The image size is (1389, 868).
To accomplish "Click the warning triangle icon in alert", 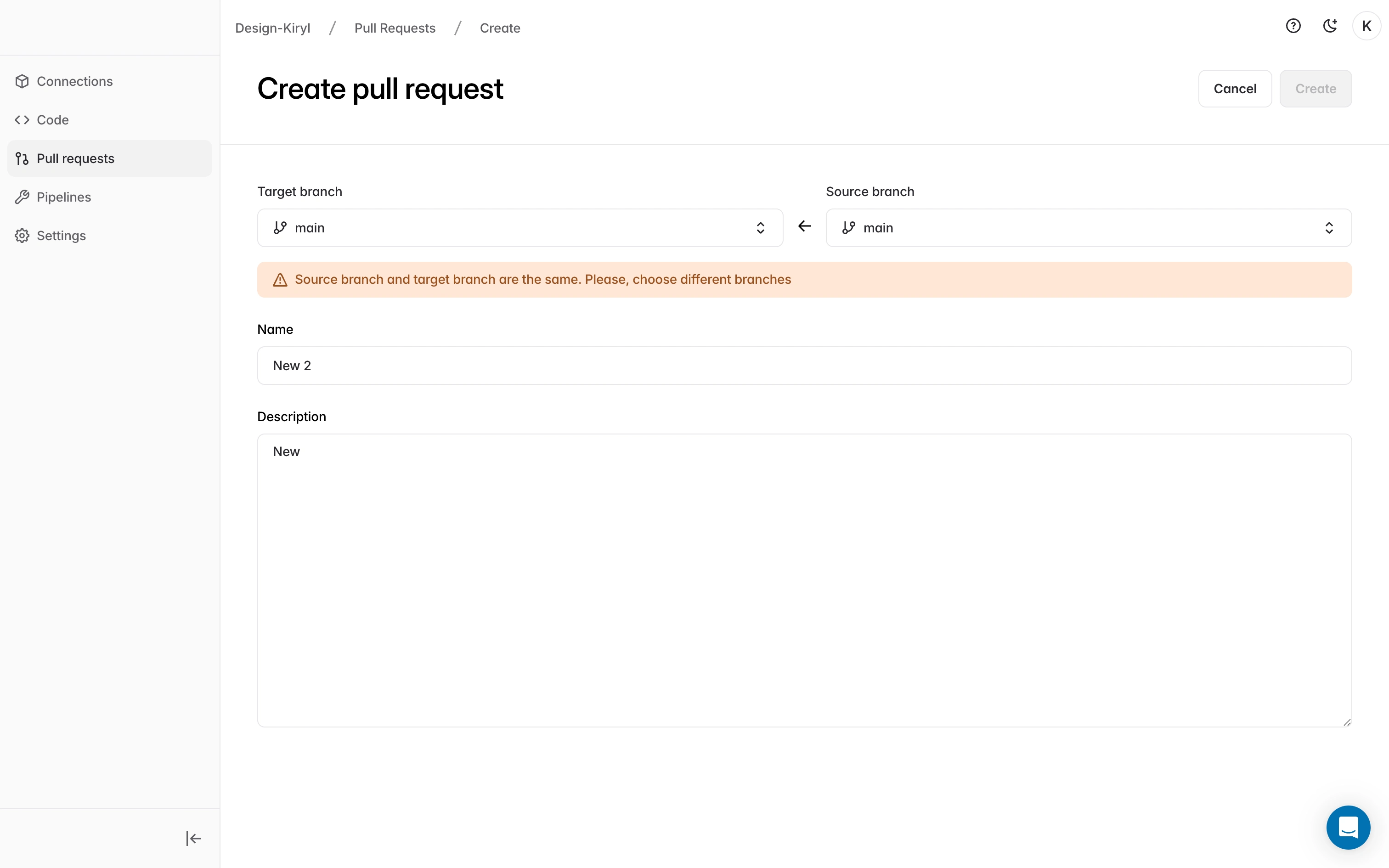I will coord(280,280).
